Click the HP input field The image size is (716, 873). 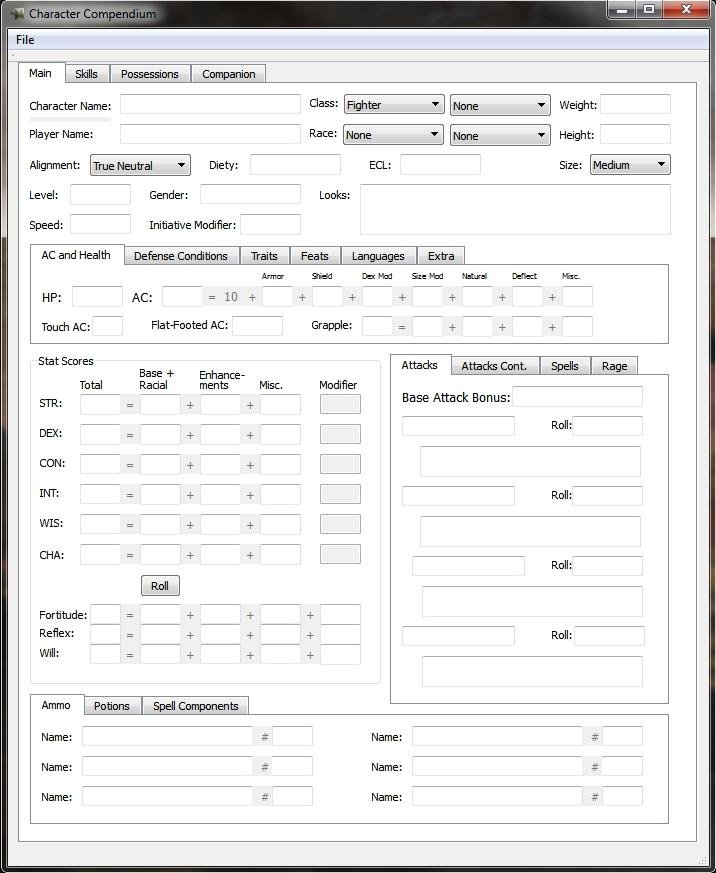97,297
